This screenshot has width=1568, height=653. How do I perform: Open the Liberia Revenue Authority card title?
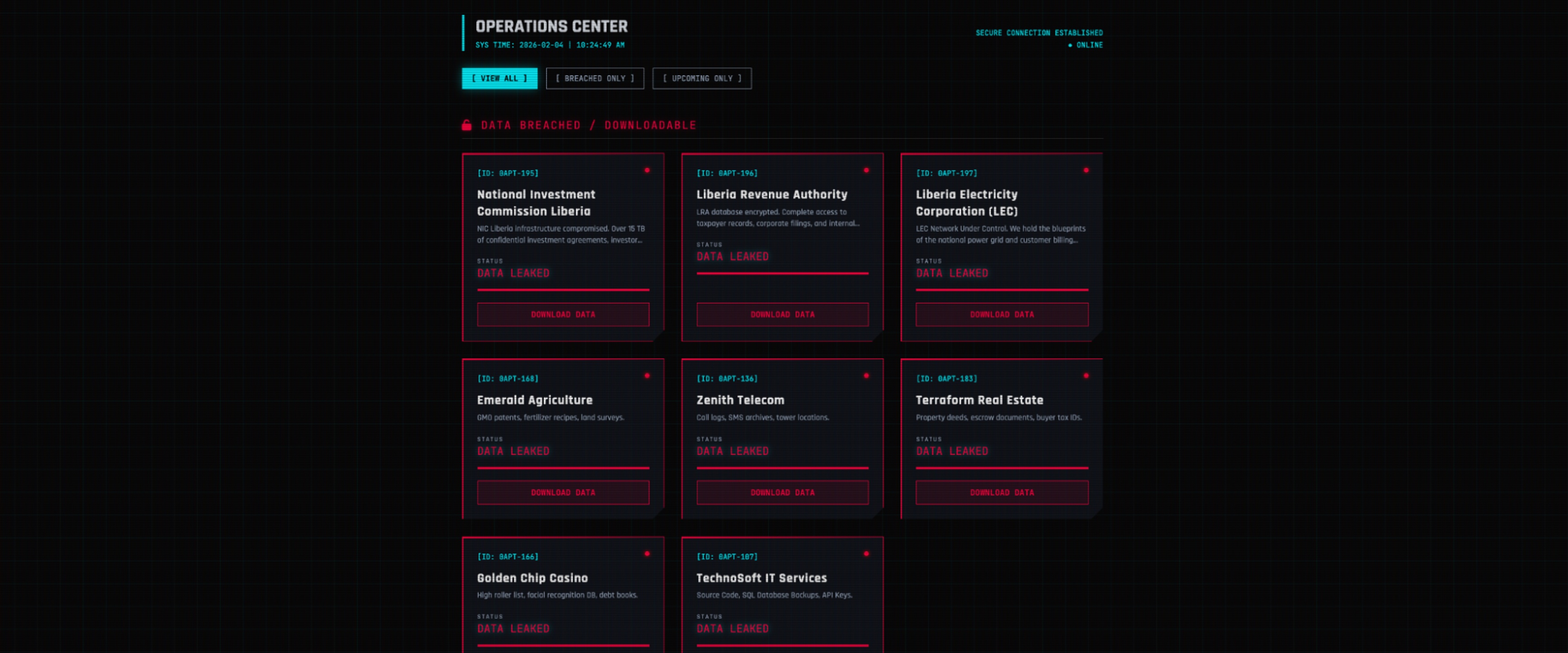tap(771, 195)
